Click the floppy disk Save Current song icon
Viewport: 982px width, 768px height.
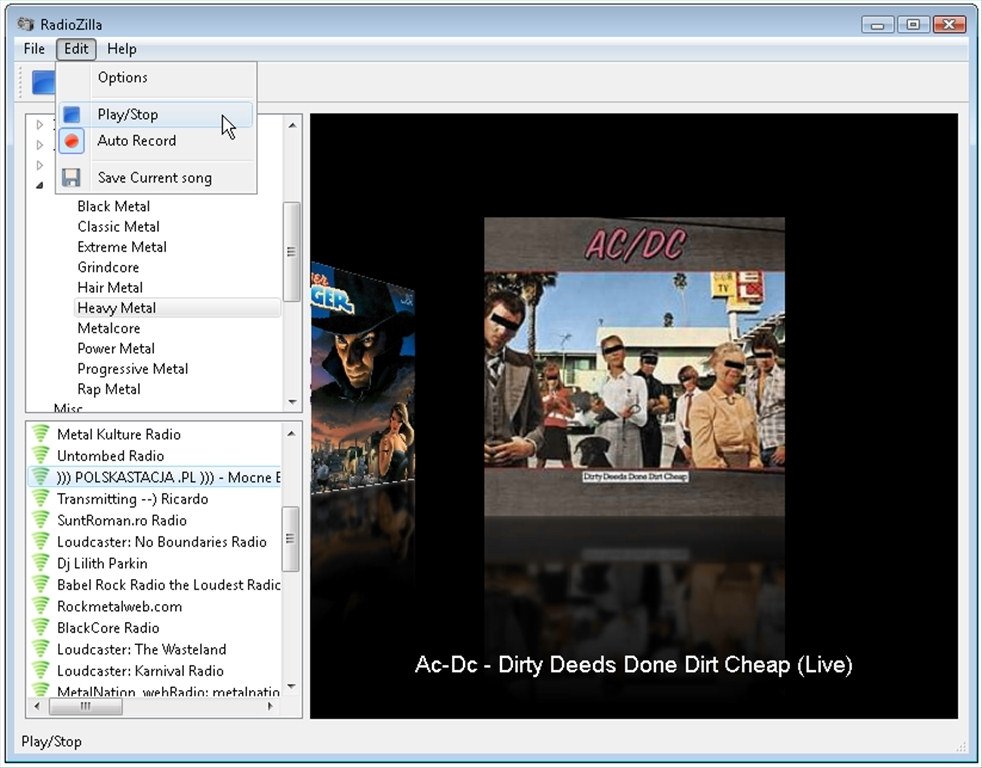point(71,178)
